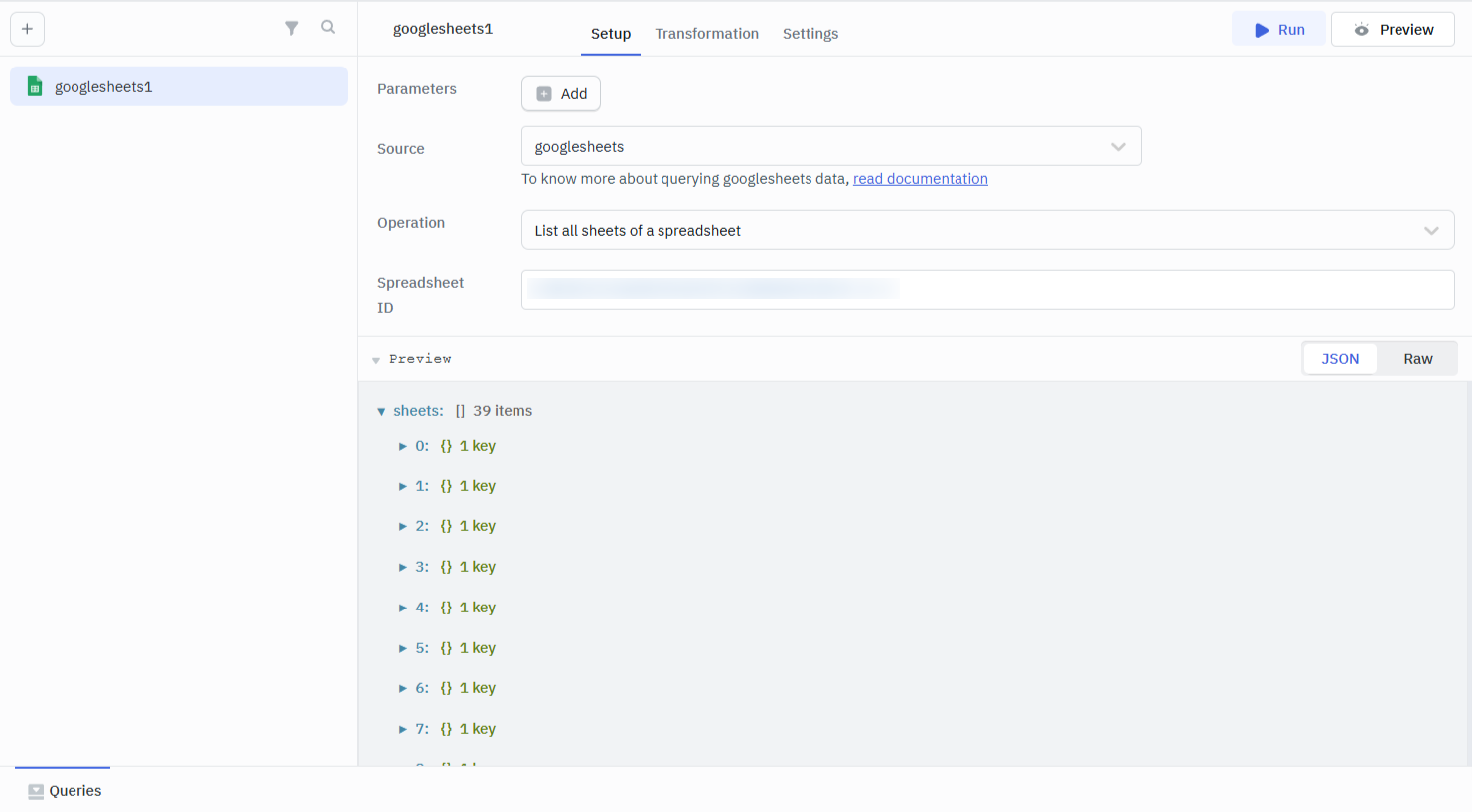Open the Setup tab
1472x812 pixels.
(610, 34)
